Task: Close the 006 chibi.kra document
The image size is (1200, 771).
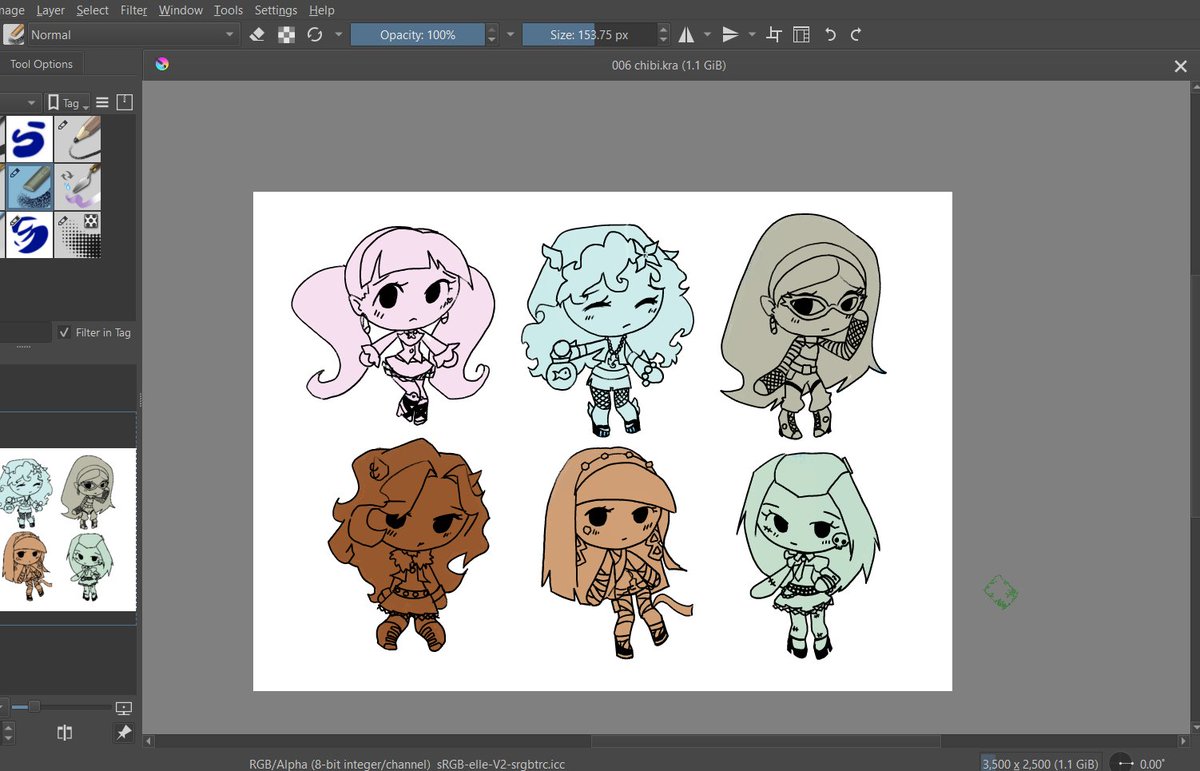Action: (x=1180, y=65)
